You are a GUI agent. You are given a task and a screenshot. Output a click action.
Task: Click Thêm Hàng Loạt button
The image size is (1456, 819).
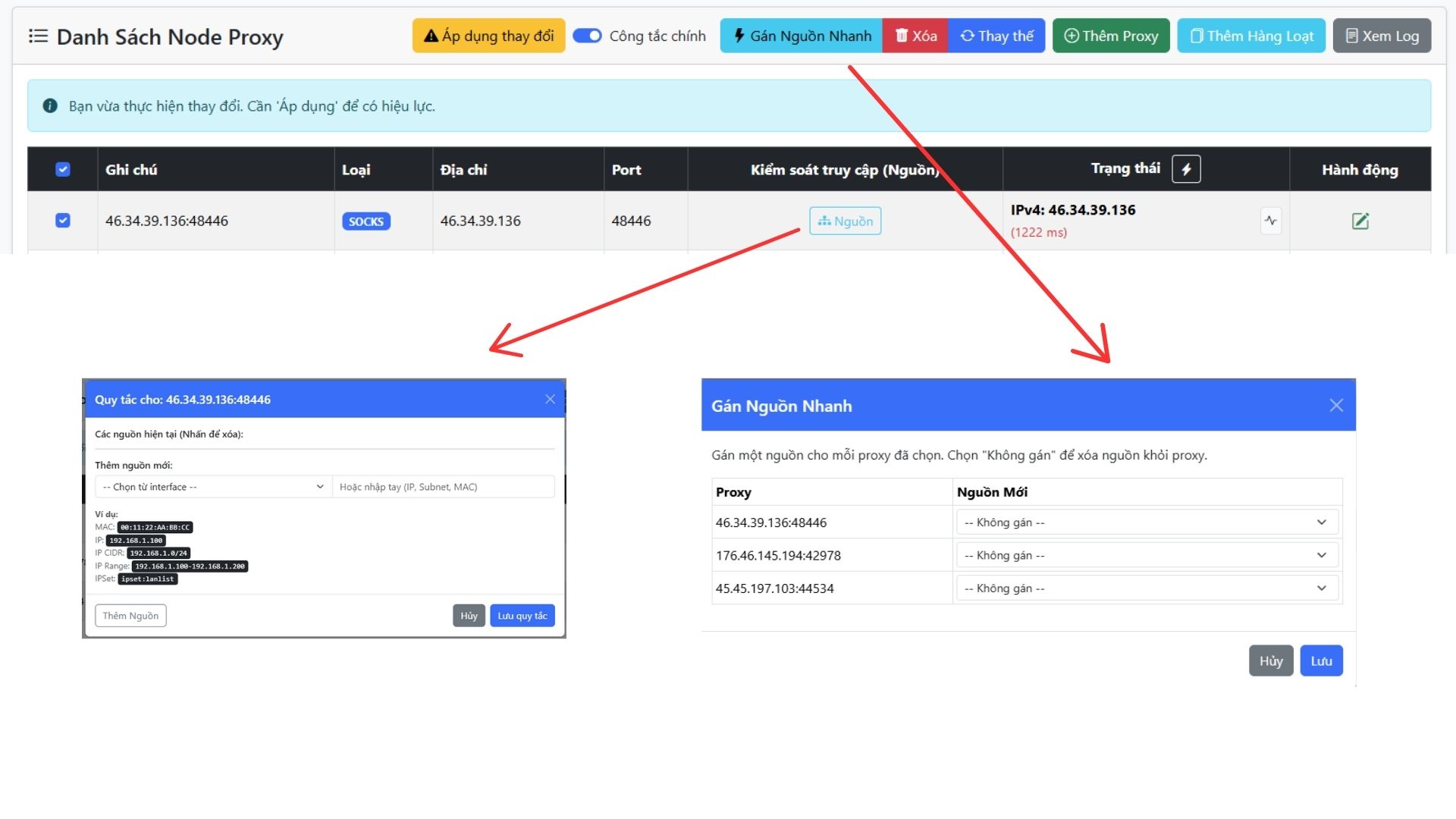coord(1251,36)
